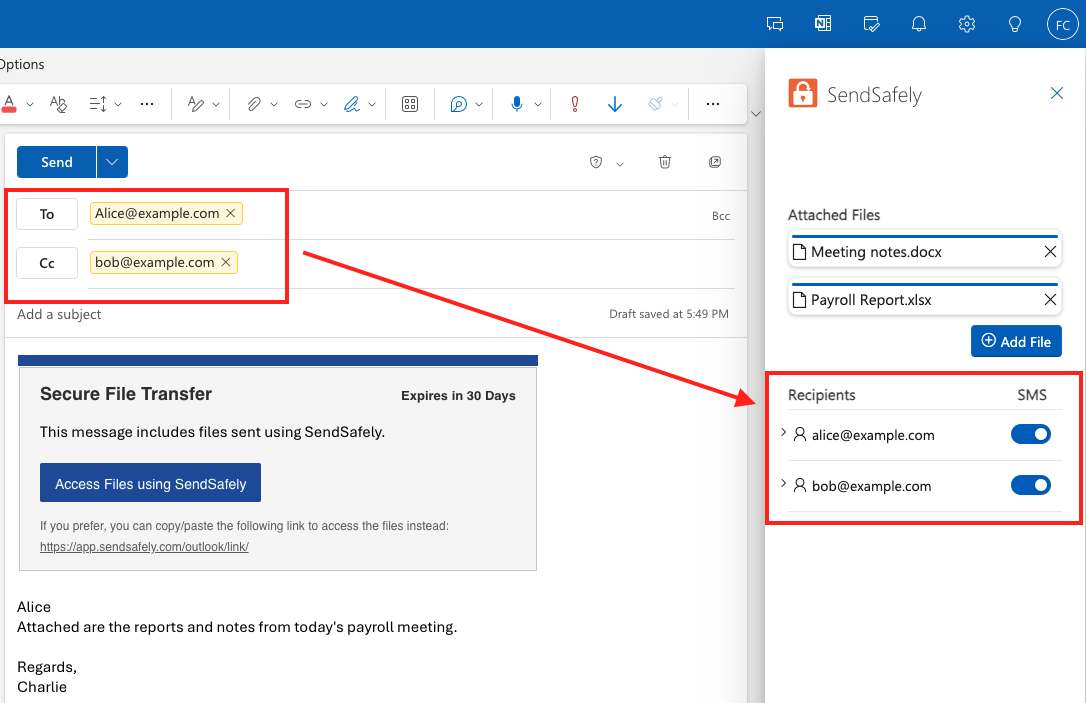This screenshot has height=703, width=1086.
Task: Click the Add File button
Action: pyautogui.click(x=1016, y=341)
